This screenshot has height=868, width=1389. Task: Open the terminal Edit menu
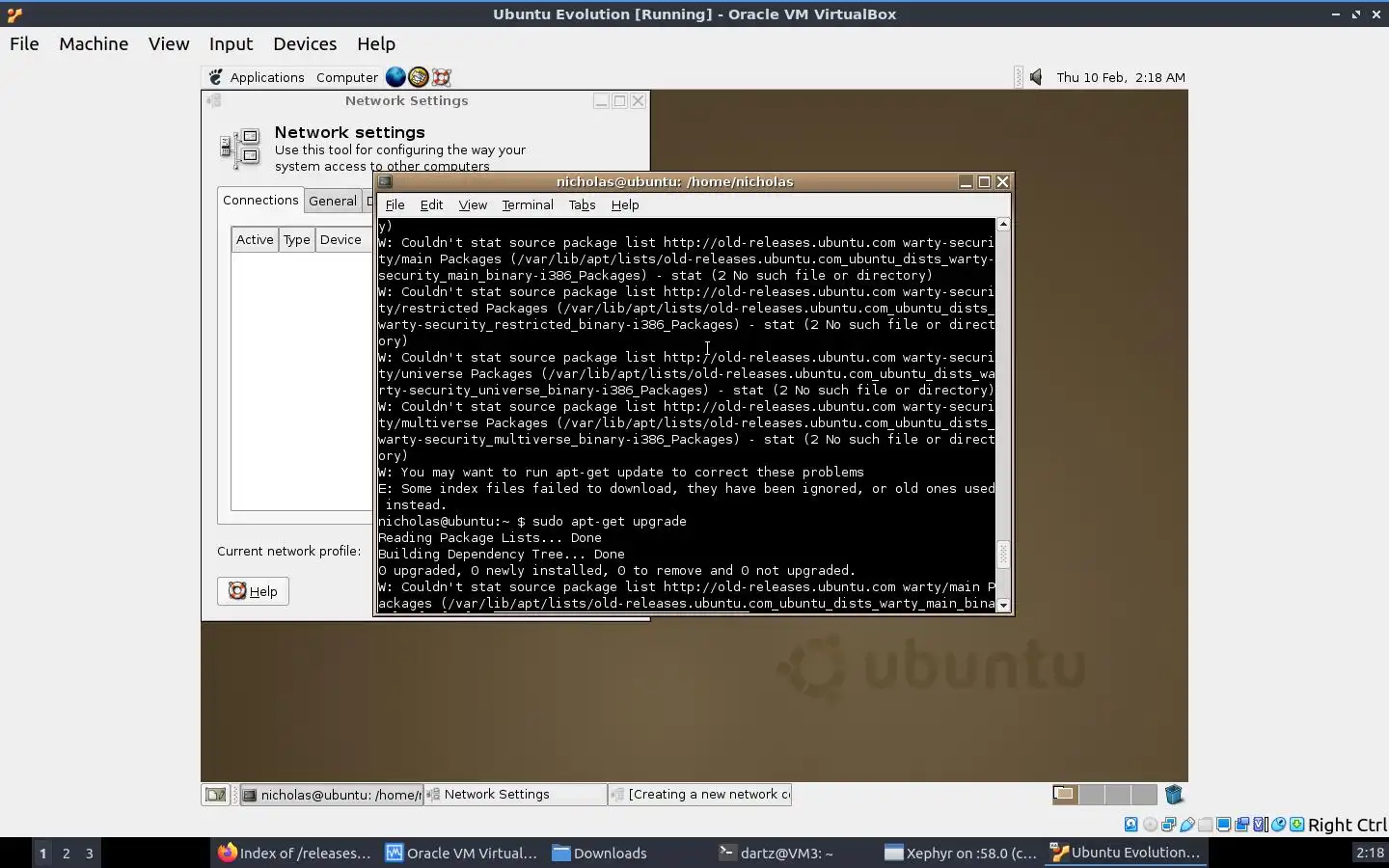431,204
